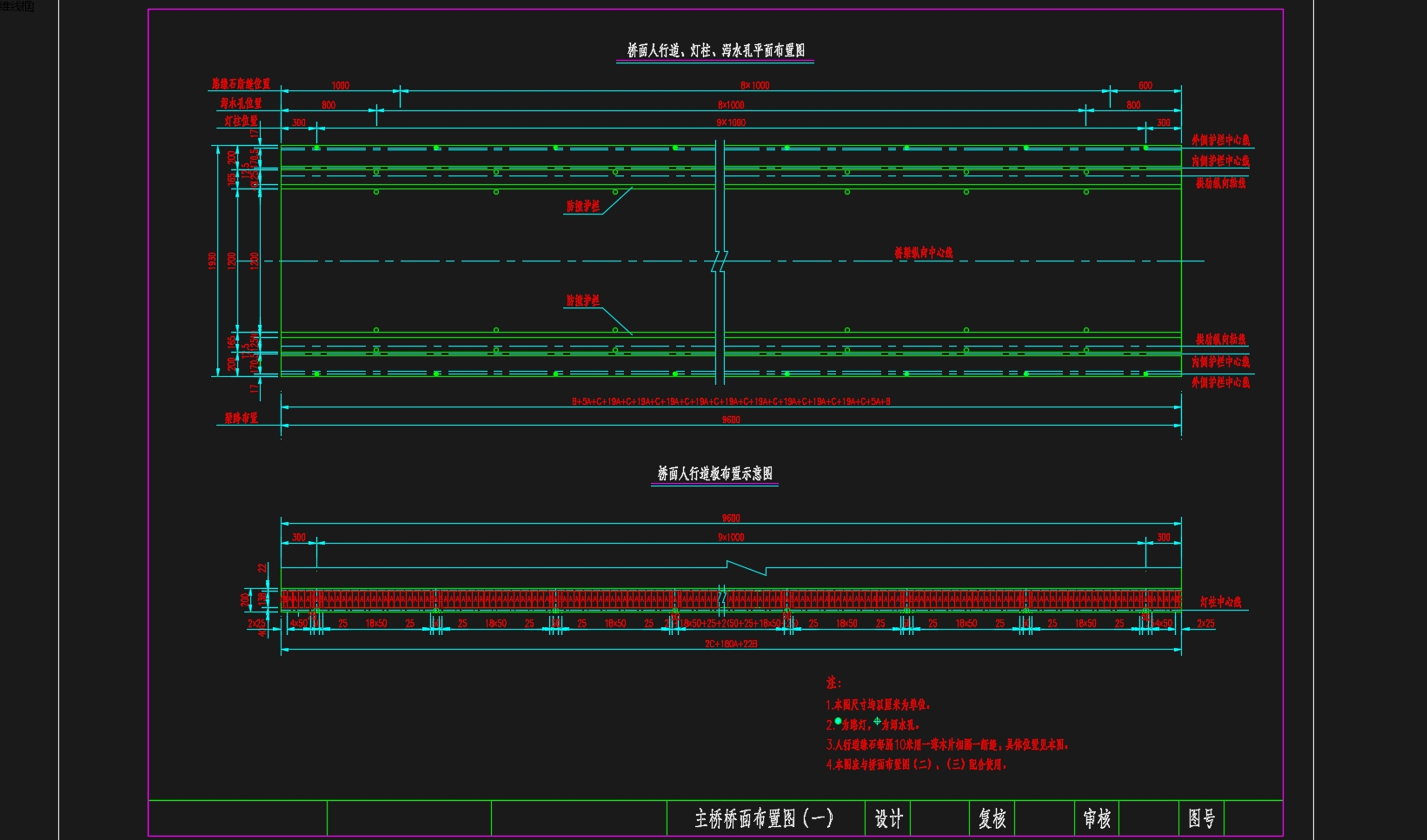1427x840 pixels.
Task: Click the upper '防撞护栏' leader label
Action: [x=583, y=206]
